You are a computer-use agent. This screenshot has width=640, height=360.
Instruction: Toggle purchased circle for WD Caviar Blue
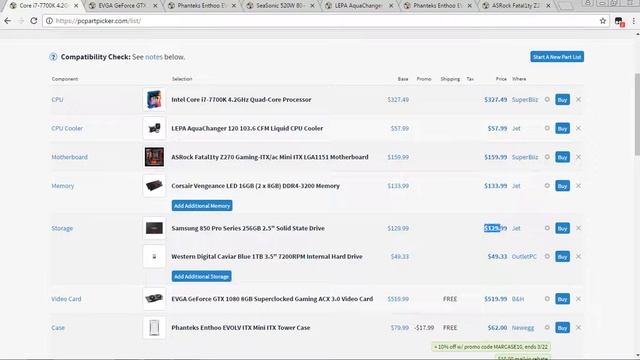547,256
